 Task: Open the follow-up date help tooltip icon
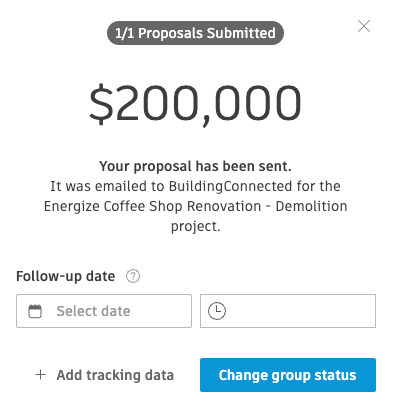133,276
